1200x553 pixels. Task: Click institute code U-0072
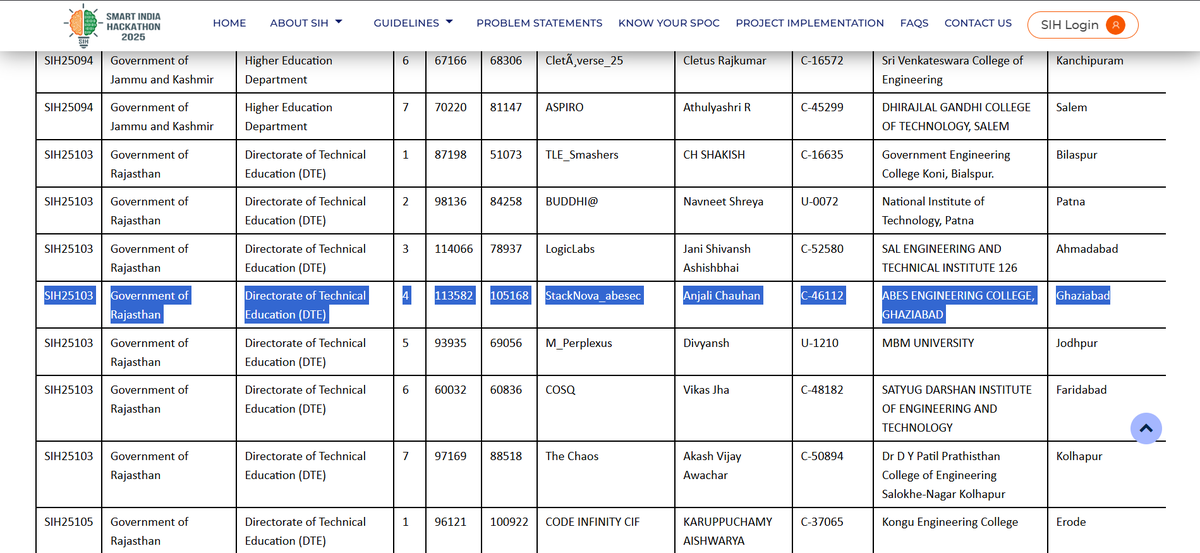820,202
